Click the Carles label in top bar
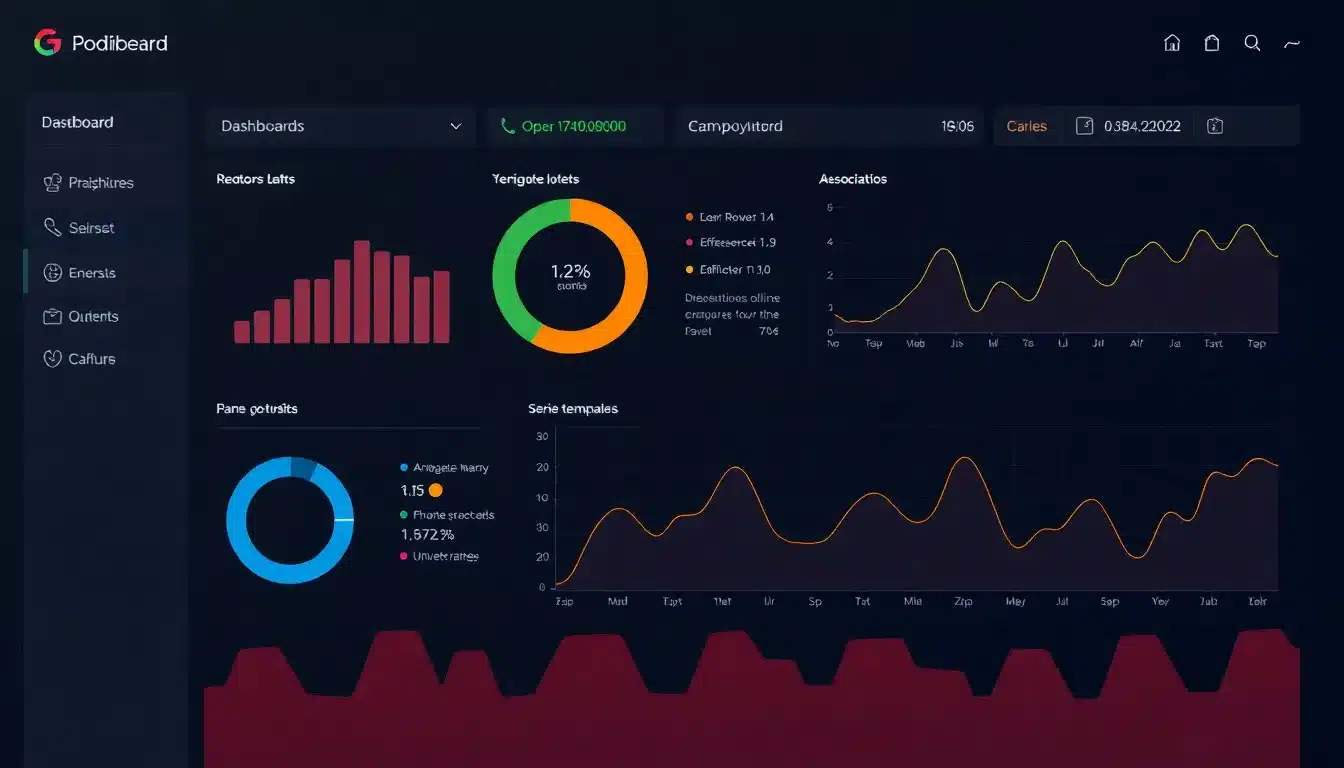This screenshot has height=768, width=1344. click(1027, 125)
